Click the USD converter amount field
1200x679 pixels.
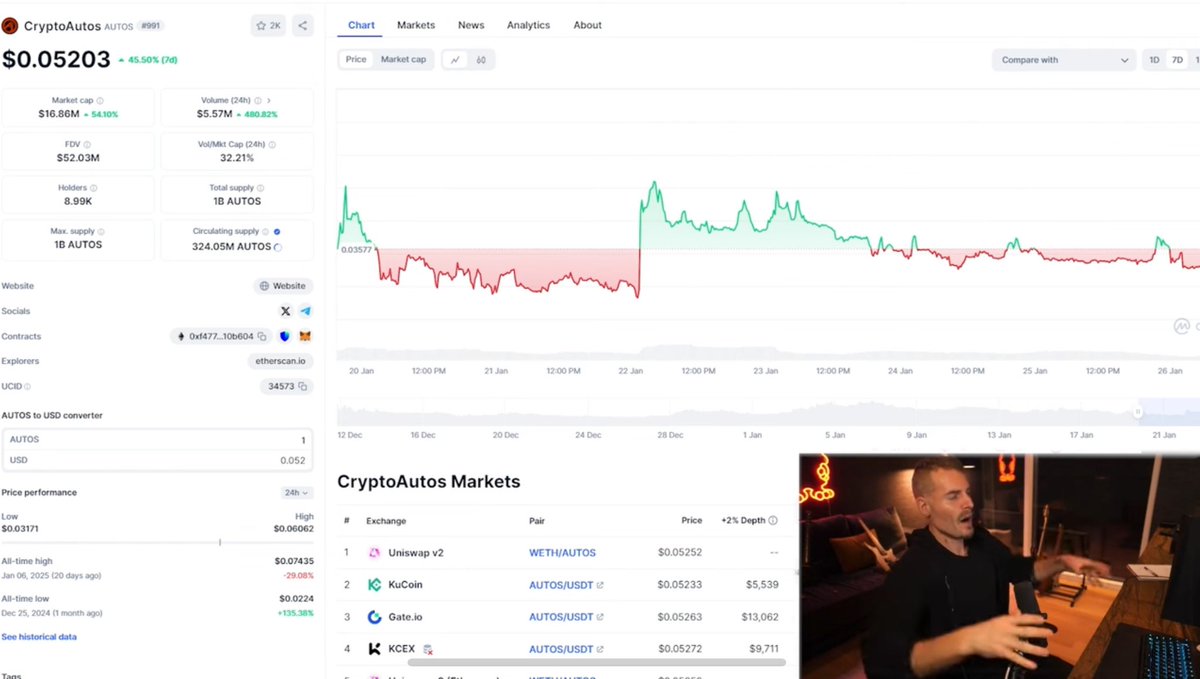coord(158,460)
